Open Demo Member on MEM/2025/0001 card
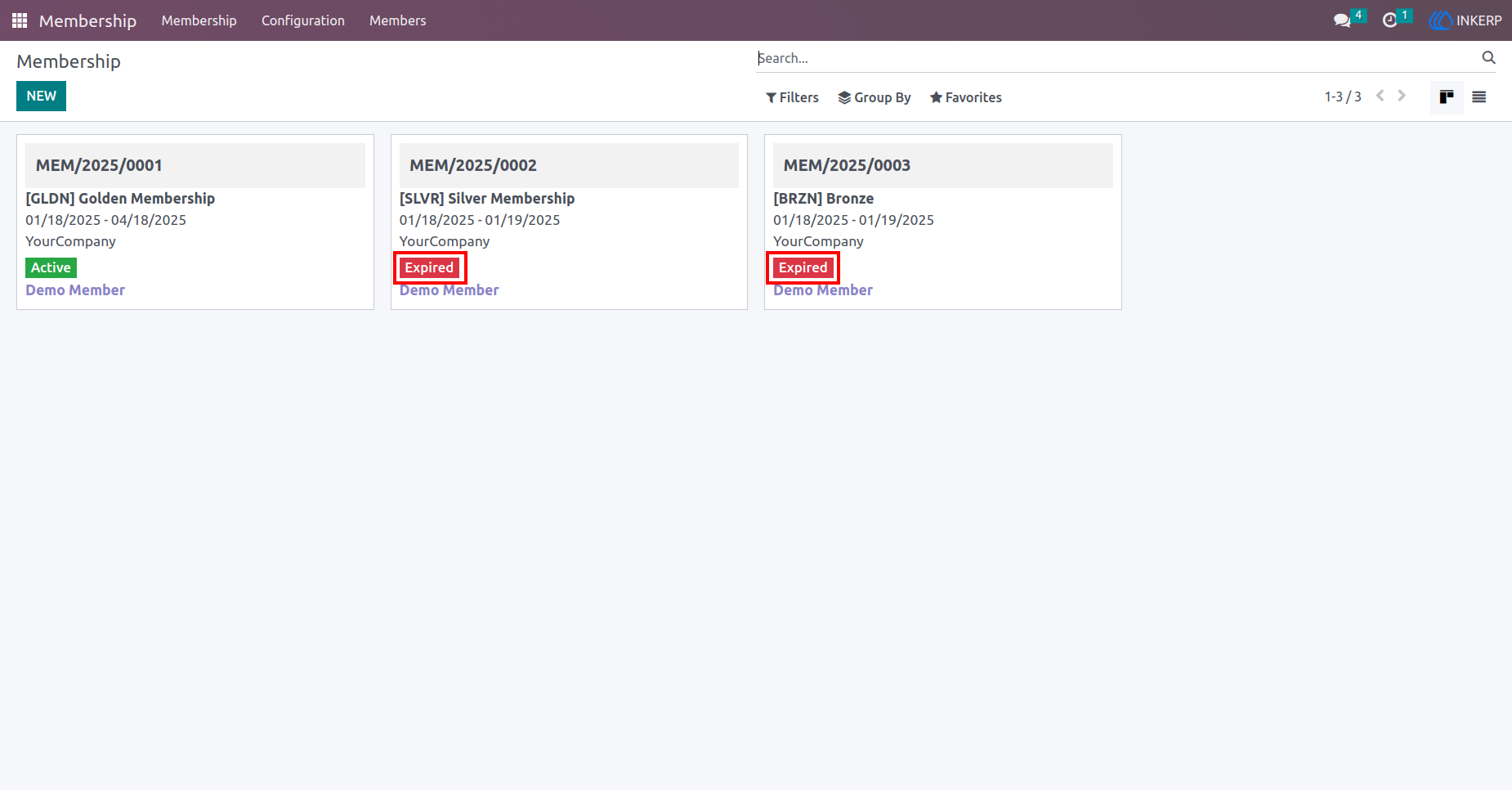 click(x=75, y=290)
